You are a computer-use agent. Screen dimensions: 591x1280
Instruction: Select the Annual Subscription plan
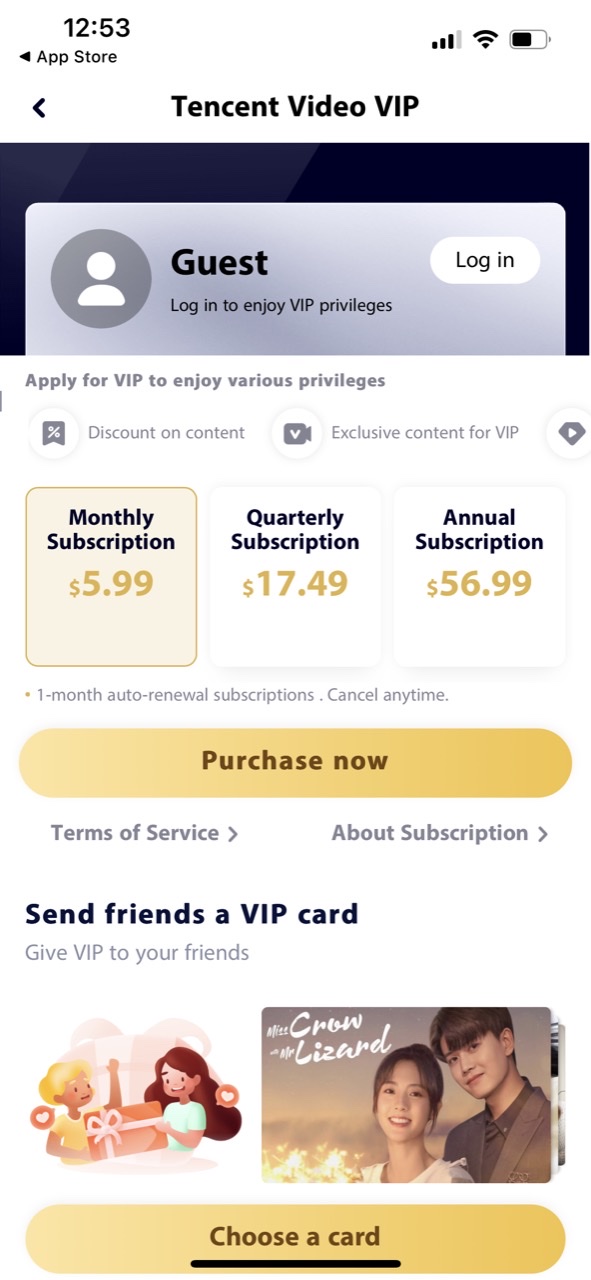tap(479, 576)
